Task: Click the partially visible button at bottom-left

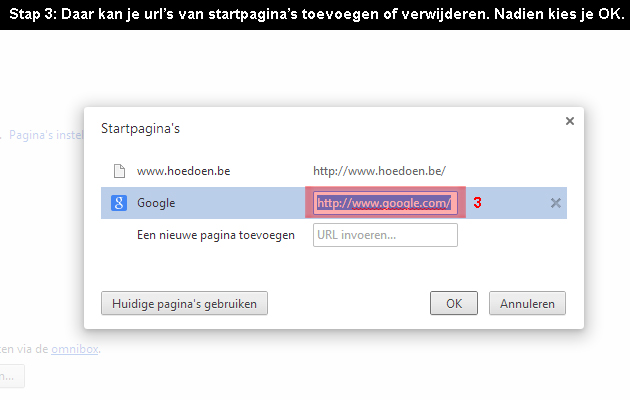Action: [x=12, y=376]
